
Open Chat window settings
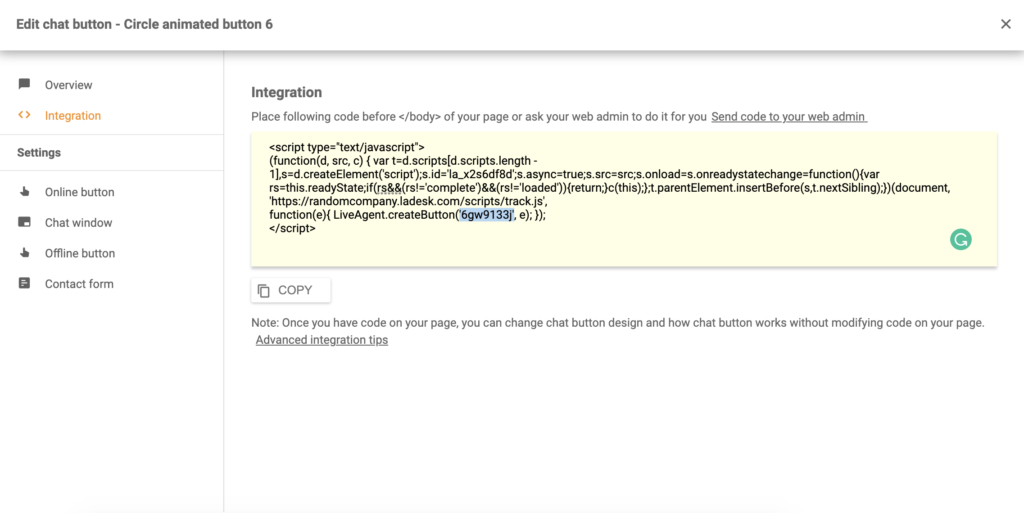click(78, 223)
